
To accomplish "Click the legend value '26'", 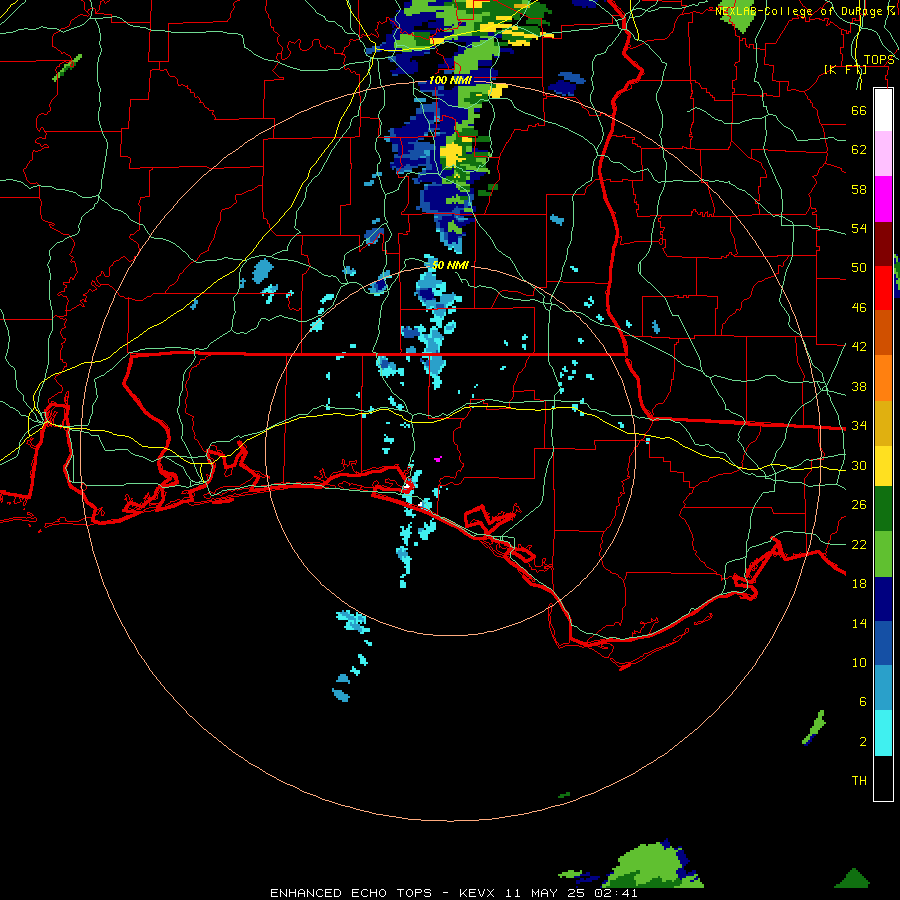I will pos(859,505).
